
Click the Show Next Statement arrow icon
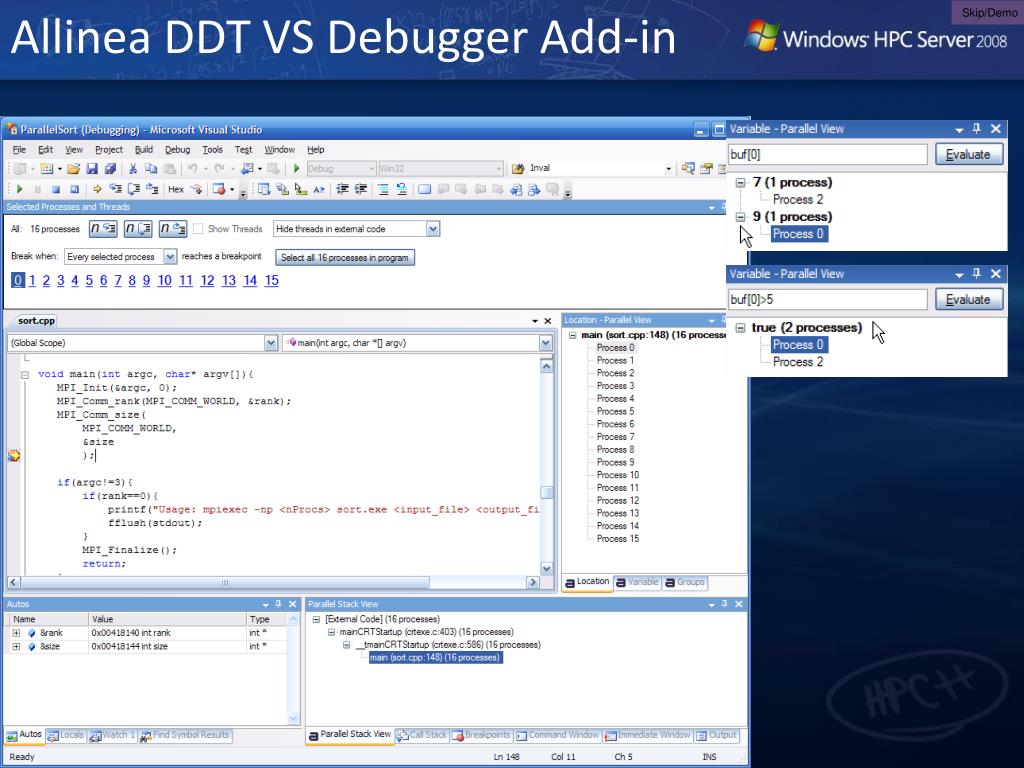pyautogui.click(x=97, y=189)
